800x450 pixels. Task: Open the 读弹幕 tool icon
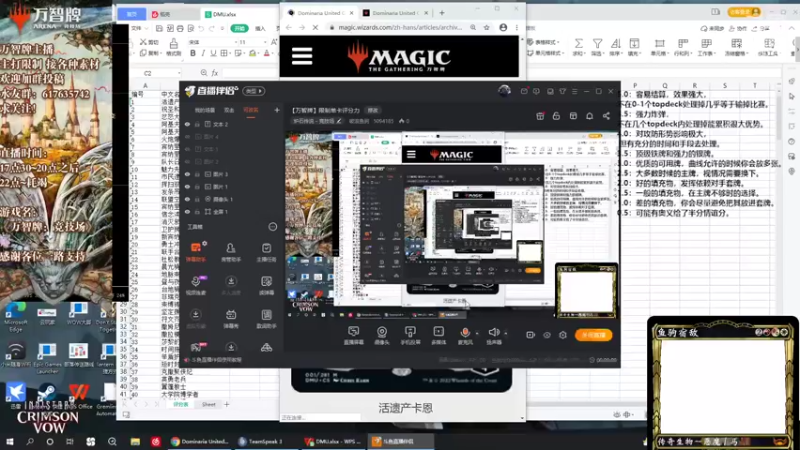click(266, 285)
